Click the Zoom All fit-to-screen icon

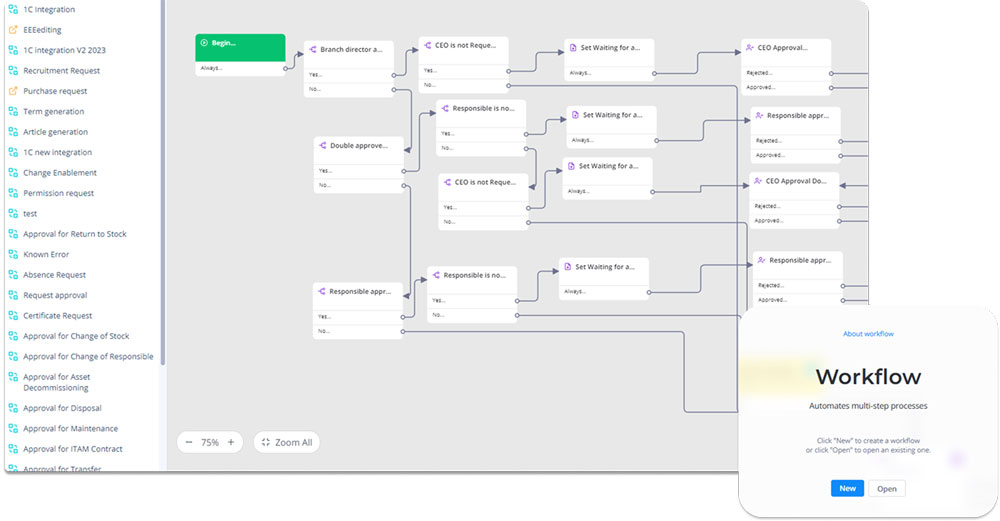265,442
